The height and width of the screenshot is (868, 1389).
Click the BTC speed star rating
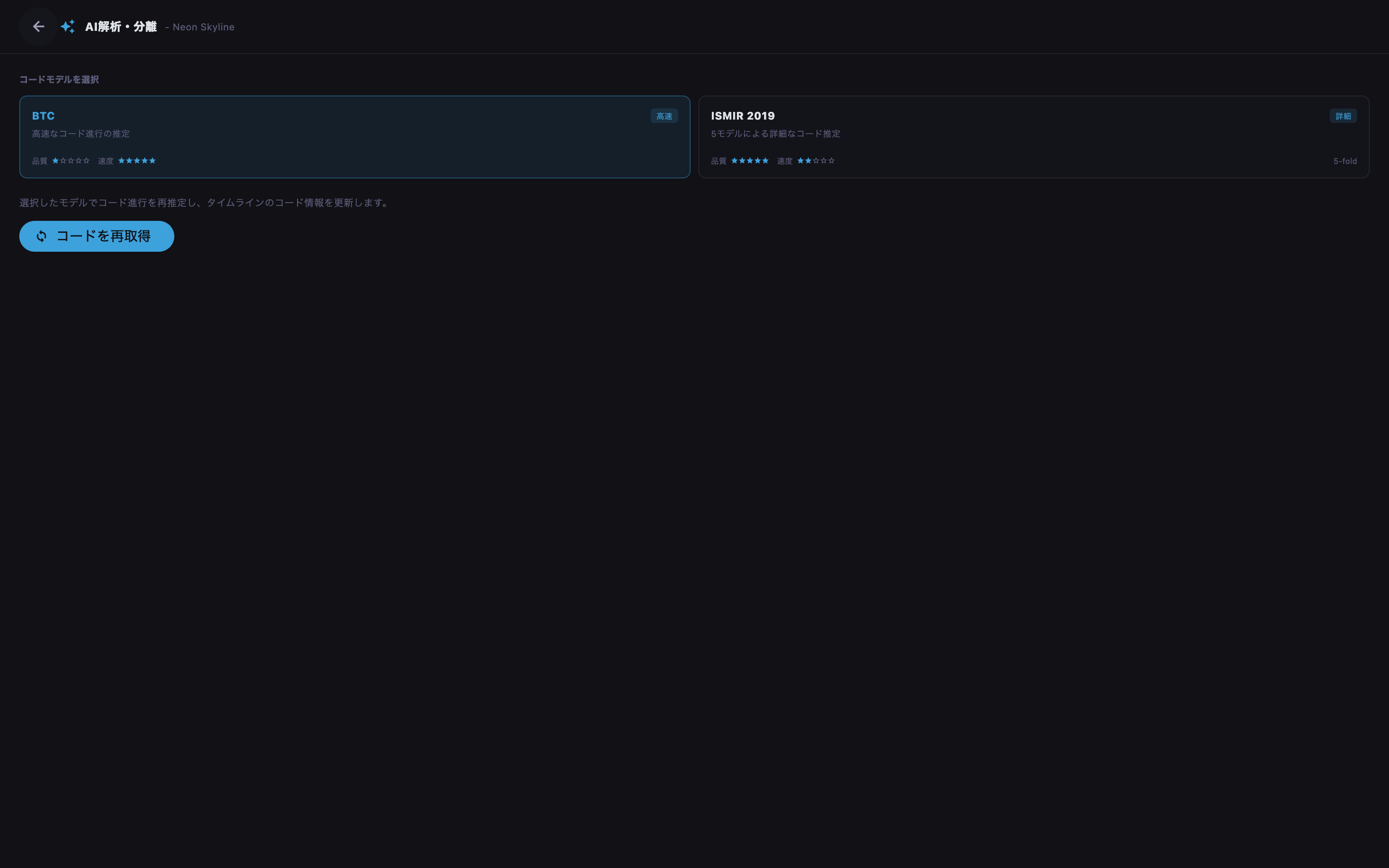point(136,161)
